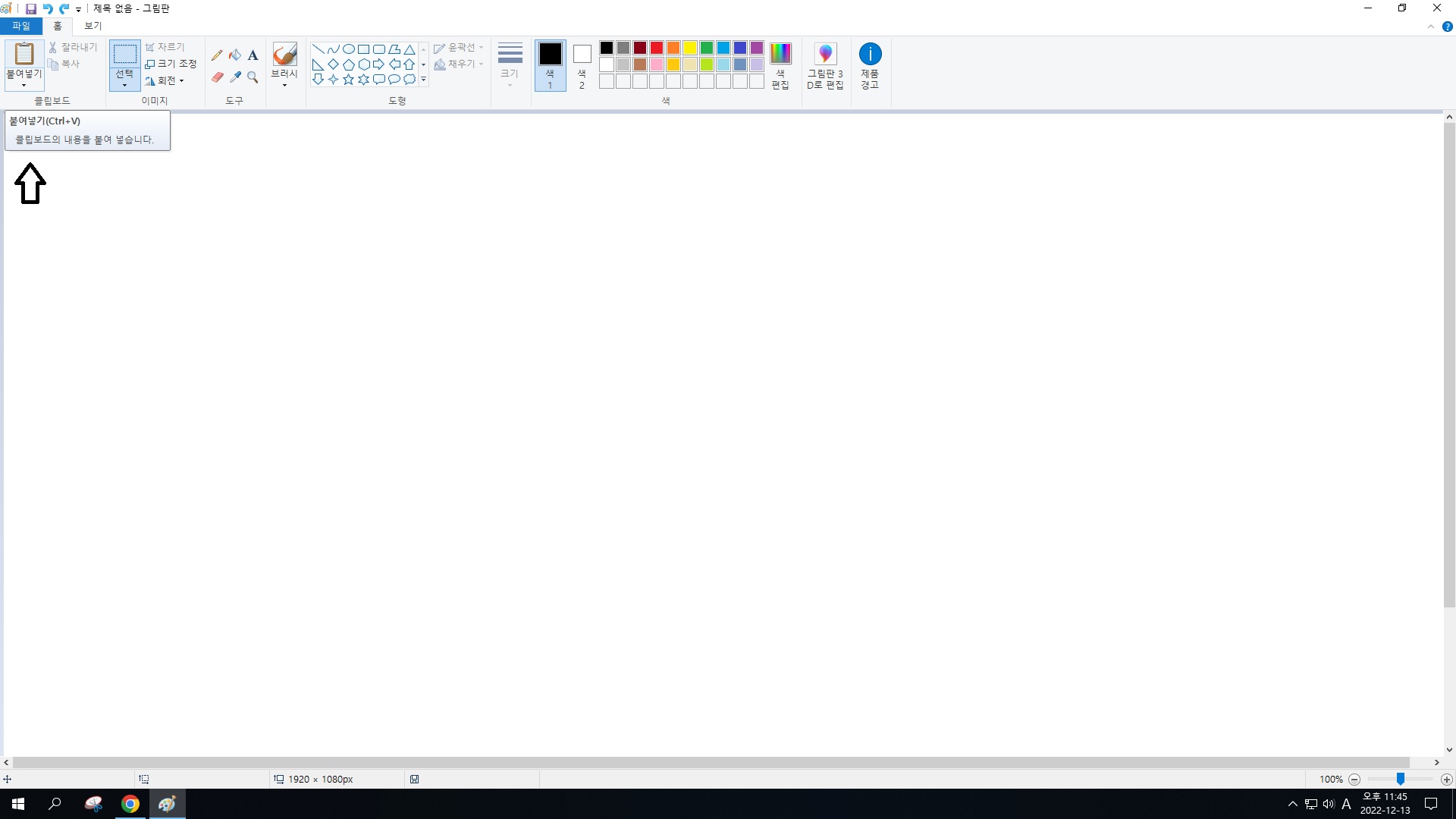
Task: Select the Pencil tool
Action: click(217, 55)
